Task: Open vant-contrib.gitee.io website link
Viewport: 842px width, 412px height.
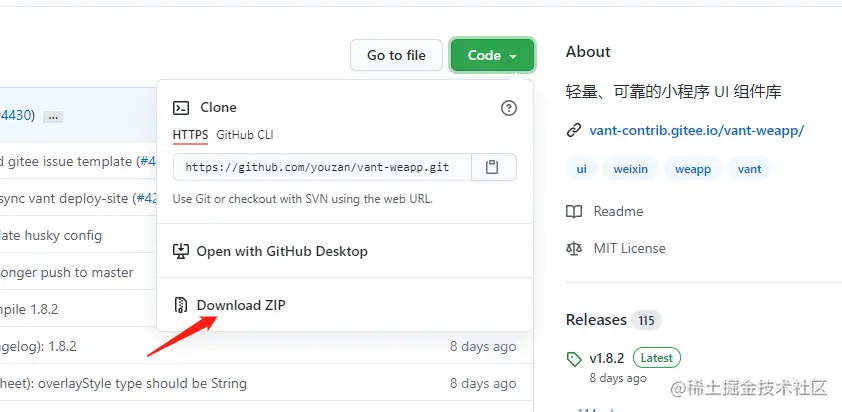Action: coord(696,130)
